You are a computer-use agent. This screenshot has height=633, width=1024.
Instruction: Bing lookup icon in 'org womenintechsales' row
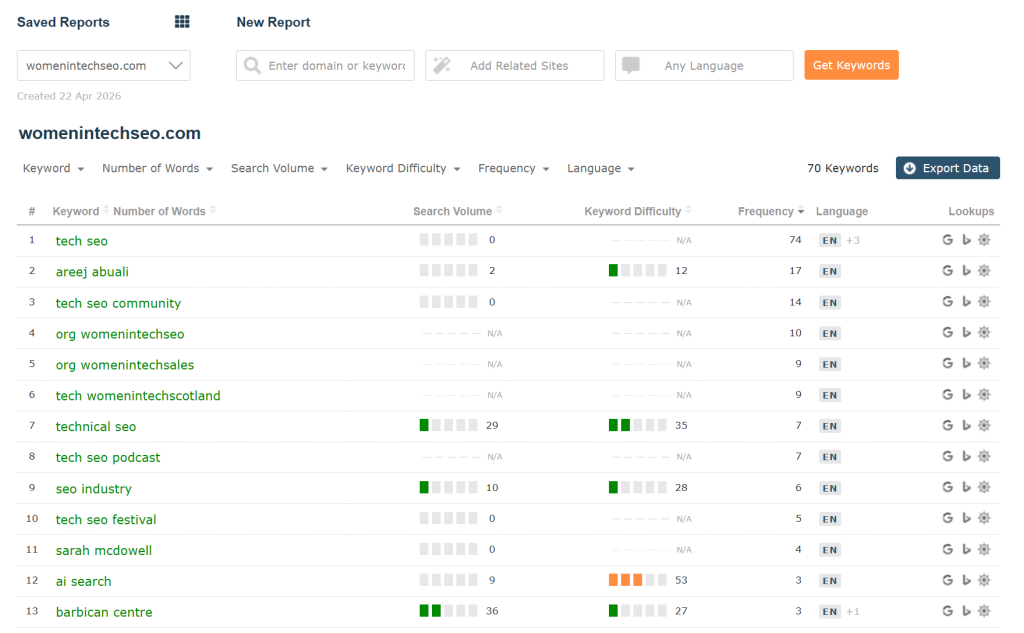point(967,363)
